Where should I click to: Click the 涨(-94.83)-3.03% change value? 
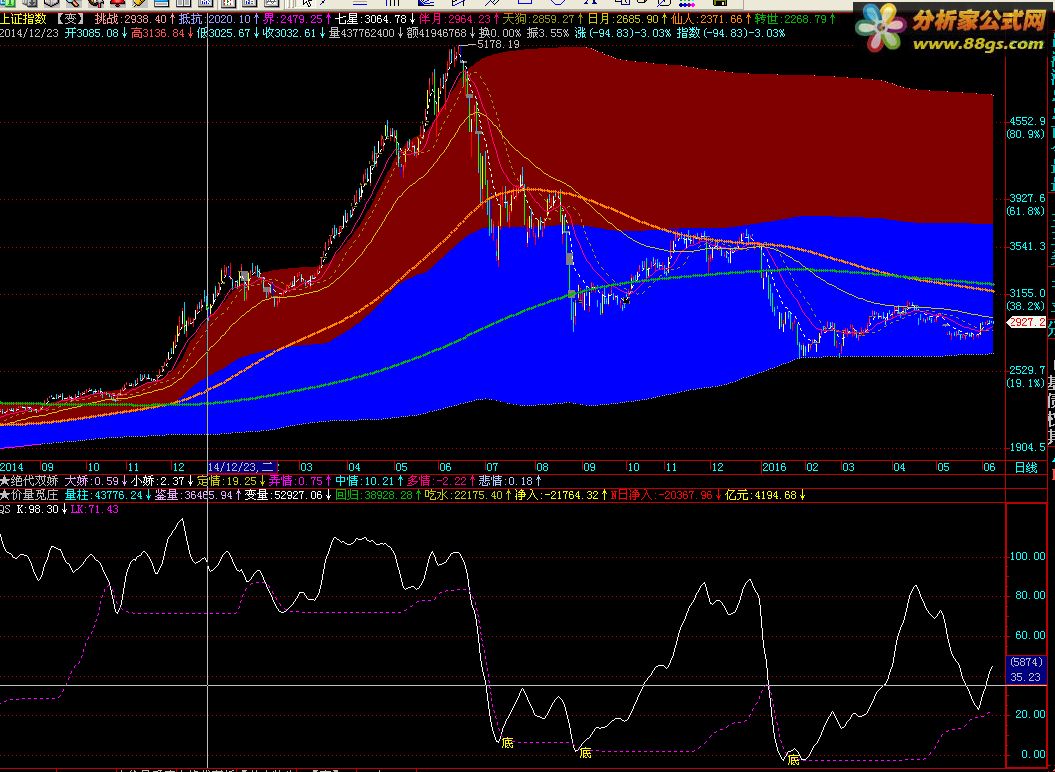(x=622, y=33)
